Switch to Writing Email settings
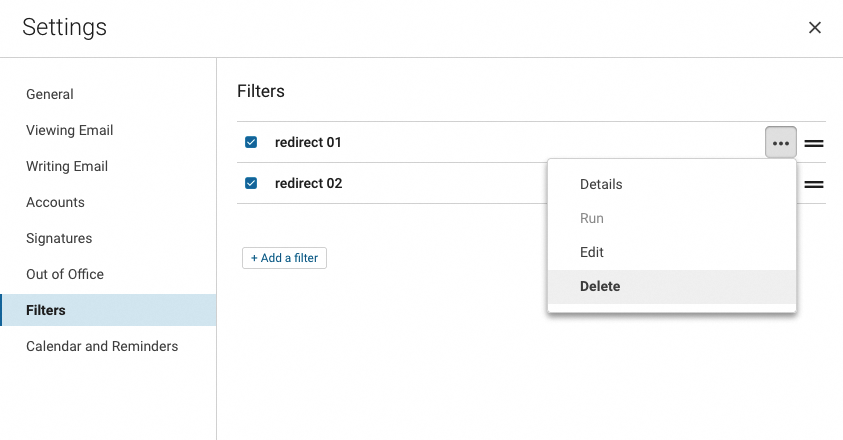 67,167
